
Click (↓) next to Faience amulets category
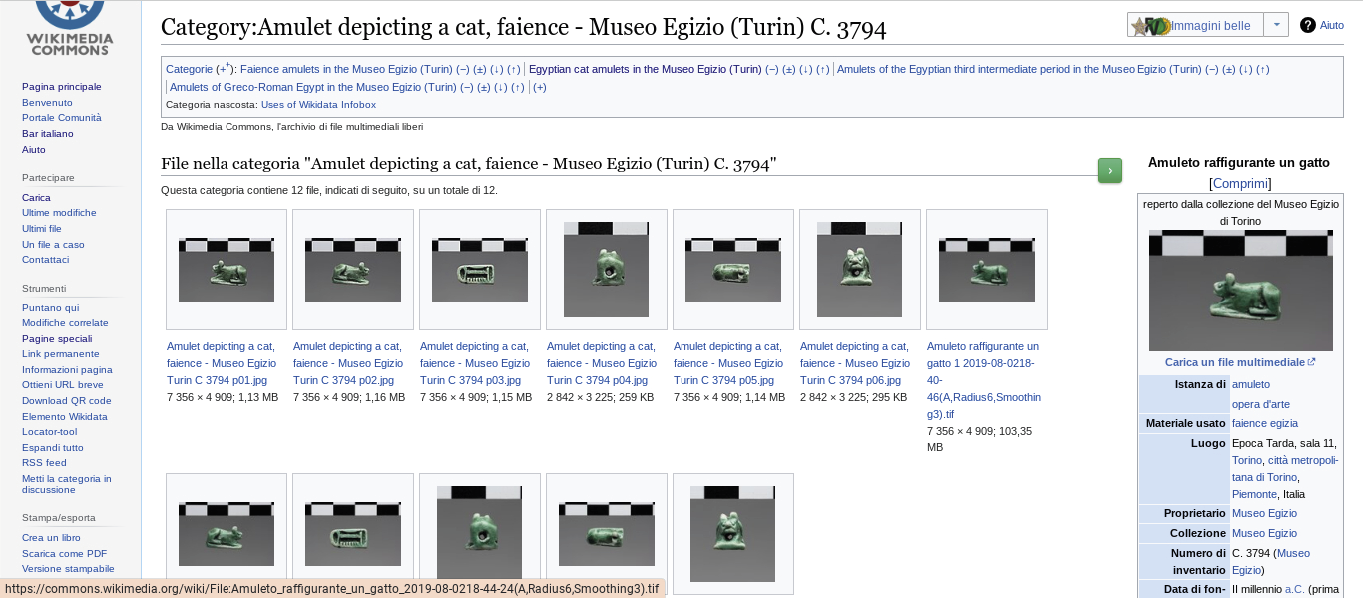click(x=497, y=69)
